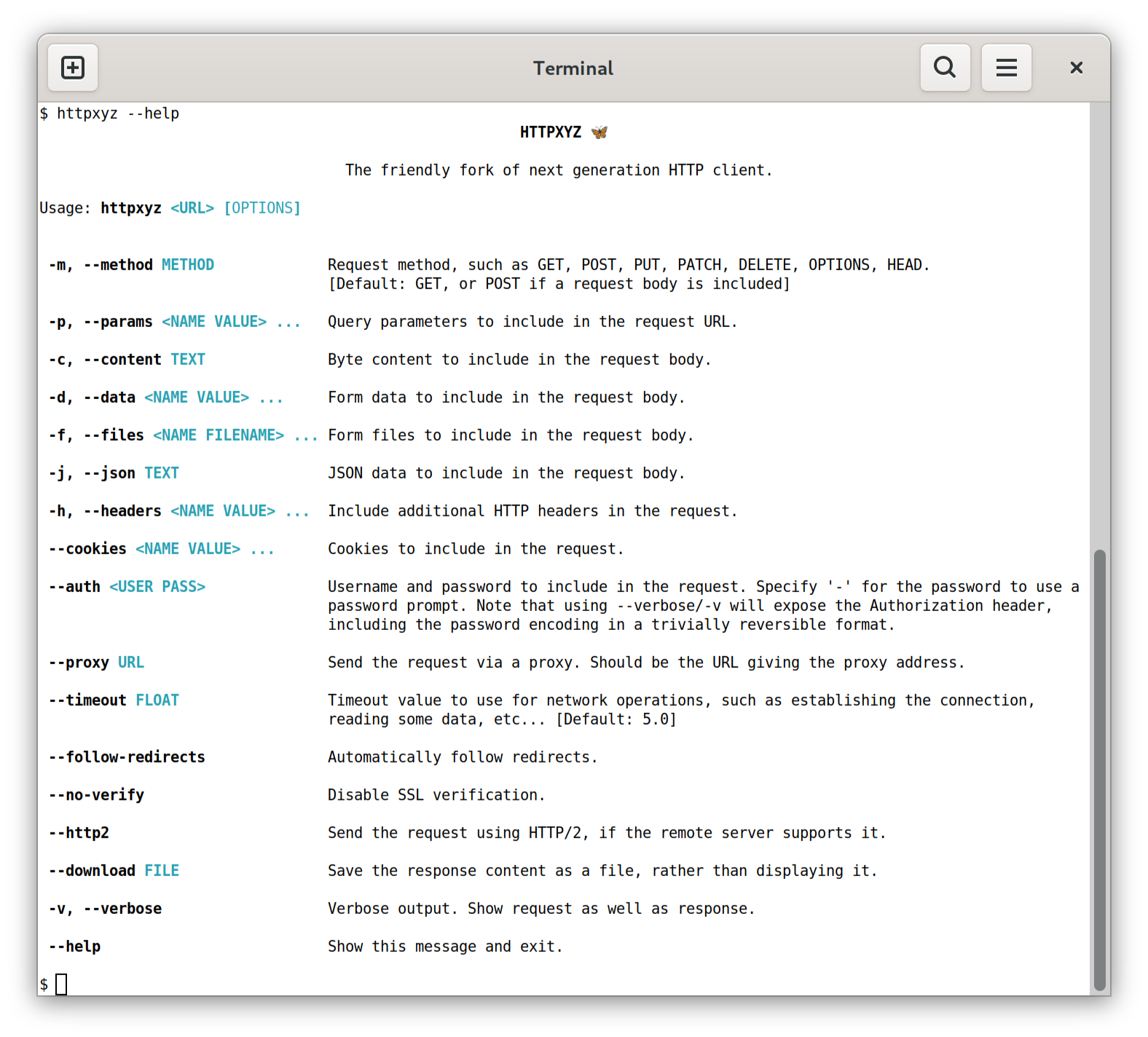Click the search magnifier icon
1148x1037 pixels.
[x=945, y=68]
